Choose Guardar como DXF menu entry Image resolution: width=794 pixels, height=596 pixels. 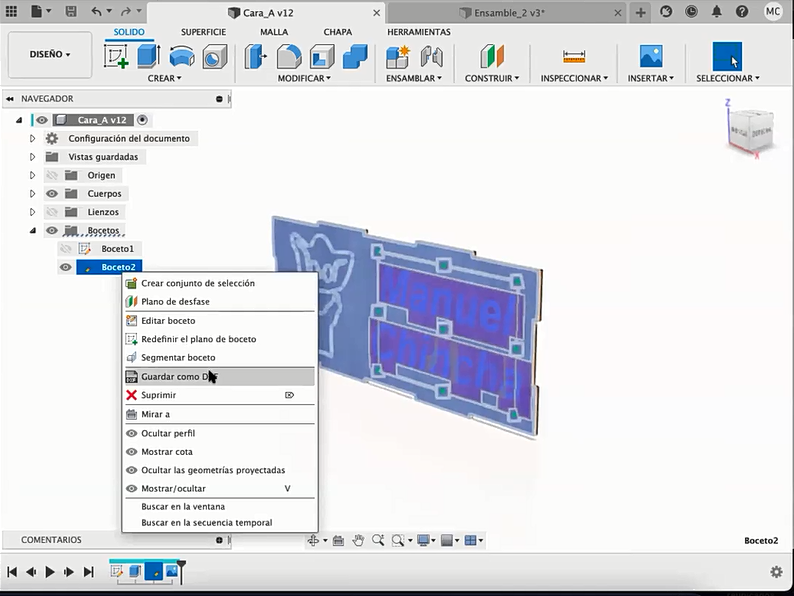pos(219,376)
